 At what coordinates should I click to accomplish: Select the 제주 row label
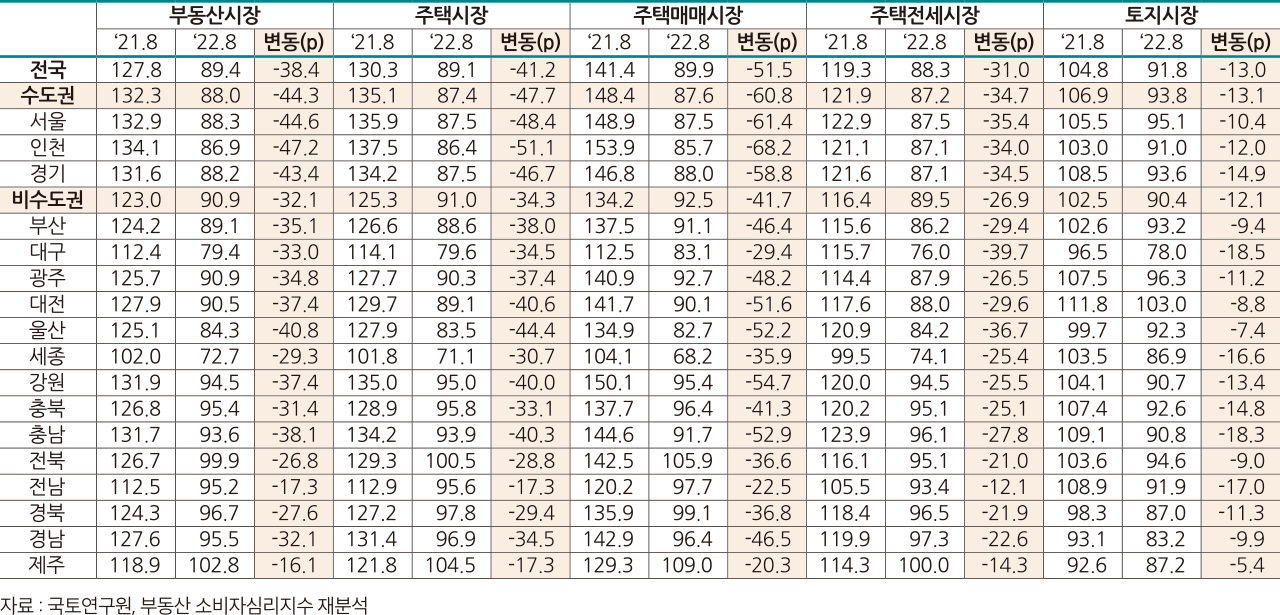click(x=48, y=564)
